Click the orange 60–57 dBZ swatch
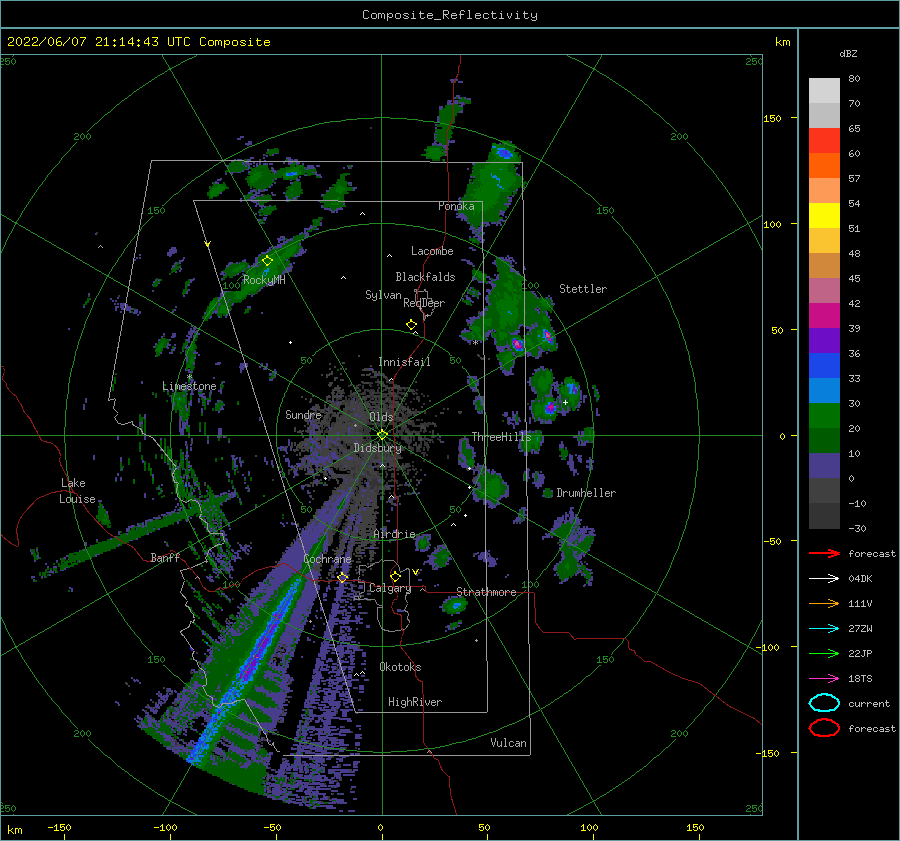 pyautogui.click(x=824, y=166)
